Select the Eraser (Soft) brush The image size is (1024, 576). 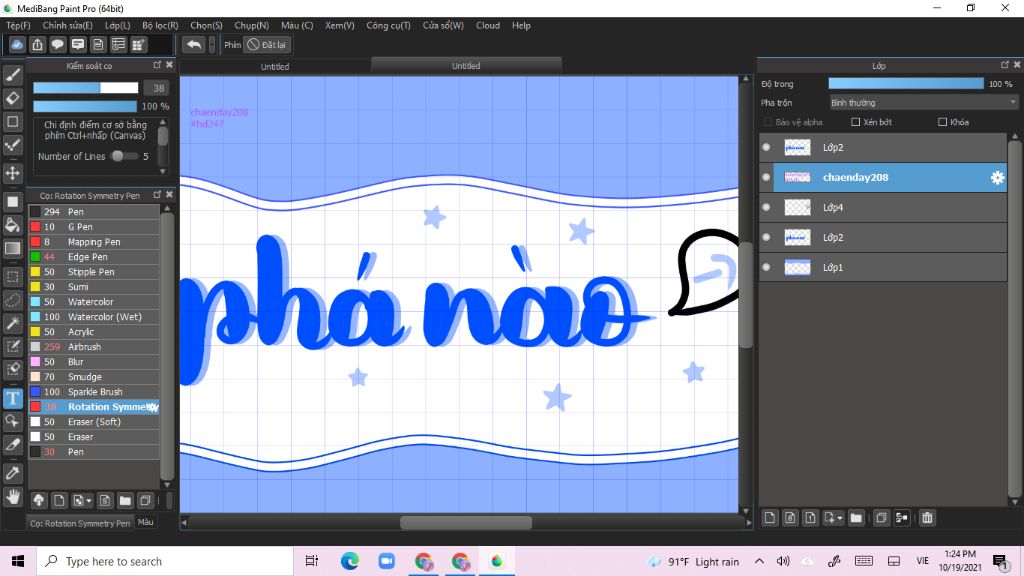94,422
